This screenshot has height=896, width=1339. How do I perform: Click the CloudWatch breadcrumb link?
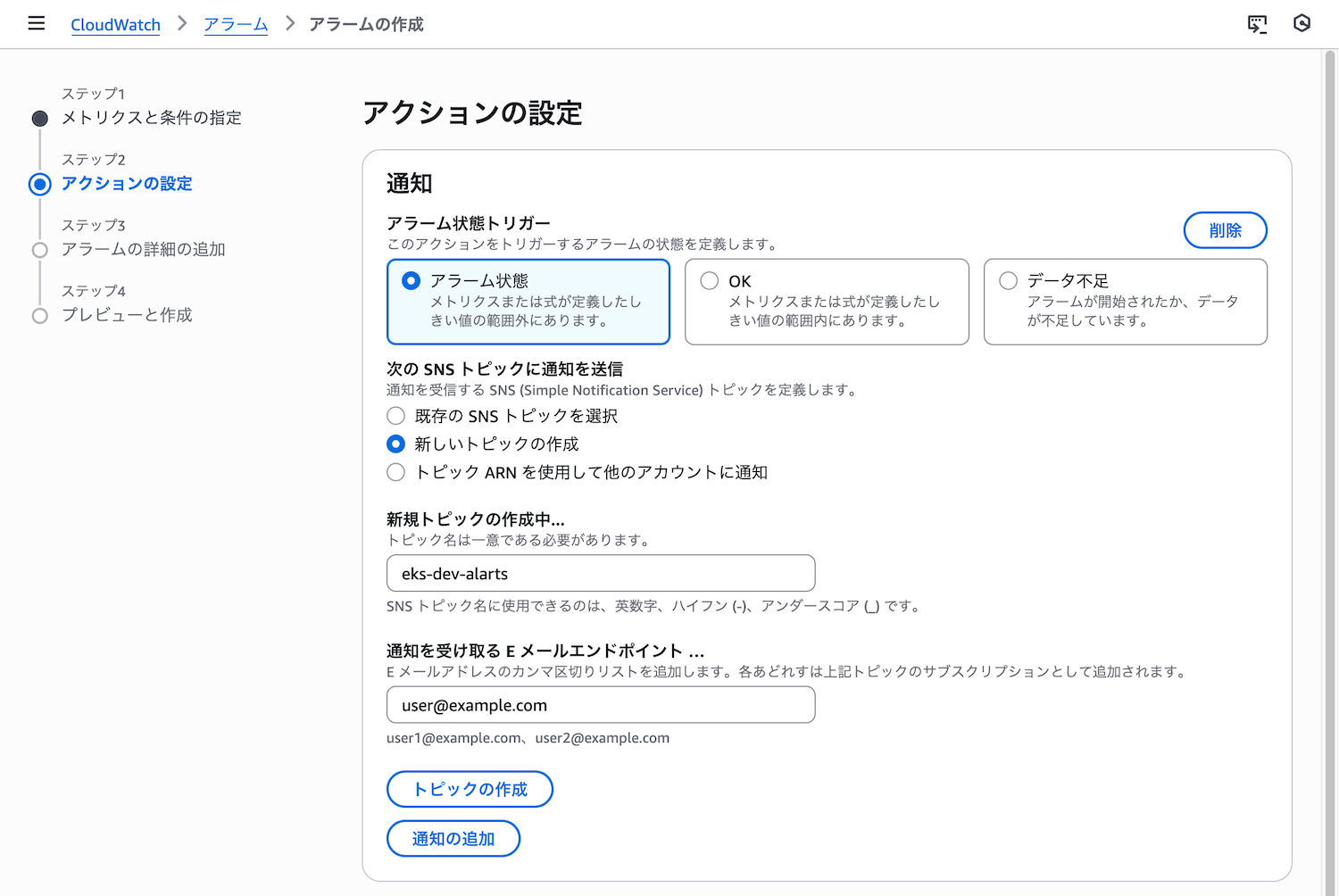[115, 25]
